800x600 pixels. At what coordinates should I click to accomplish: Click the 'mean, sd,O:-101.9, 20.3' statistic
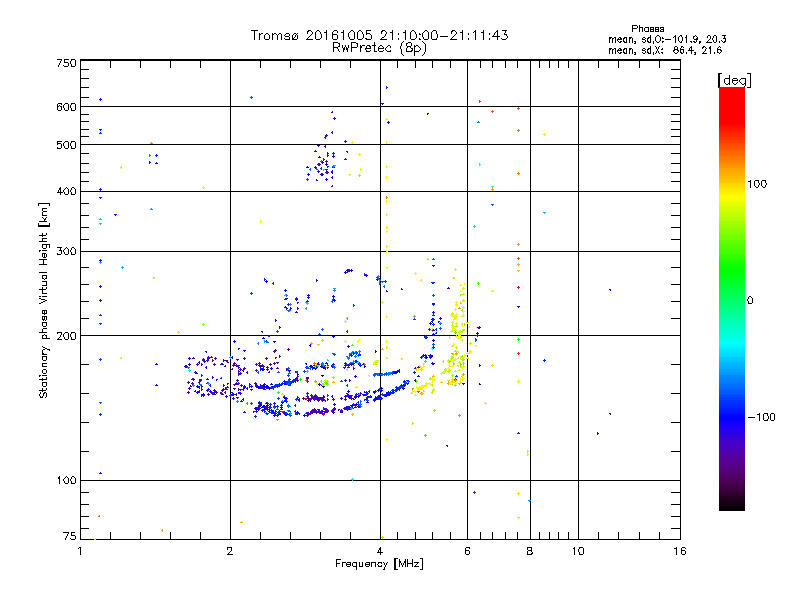coord(667,39)
